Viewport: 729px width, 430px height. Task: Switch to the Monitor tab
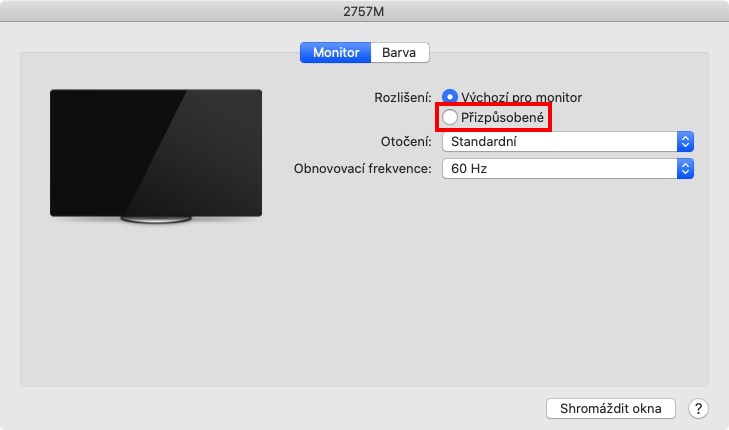point(336,53)
